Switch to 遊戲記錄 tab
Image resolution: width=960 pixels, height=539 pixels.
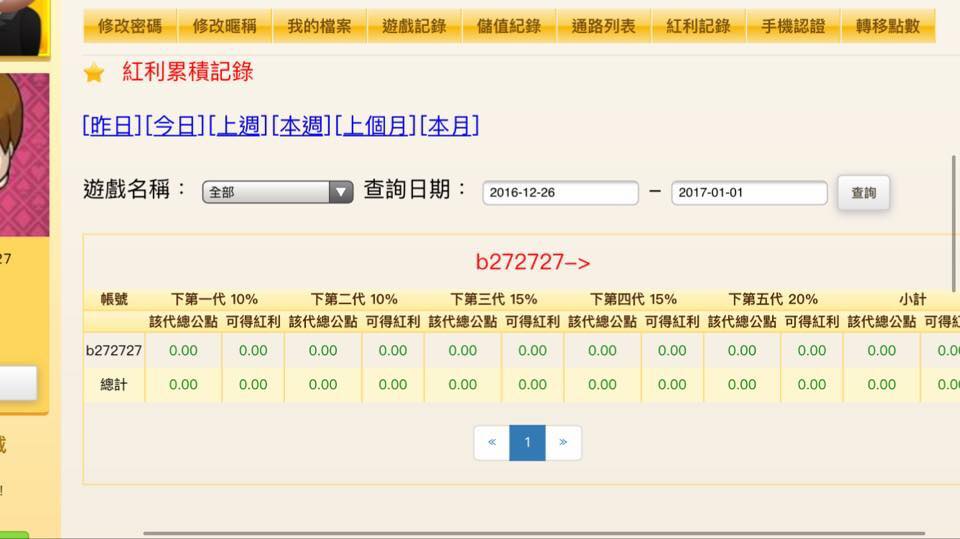pyautogui.click(x=414, y=27)
